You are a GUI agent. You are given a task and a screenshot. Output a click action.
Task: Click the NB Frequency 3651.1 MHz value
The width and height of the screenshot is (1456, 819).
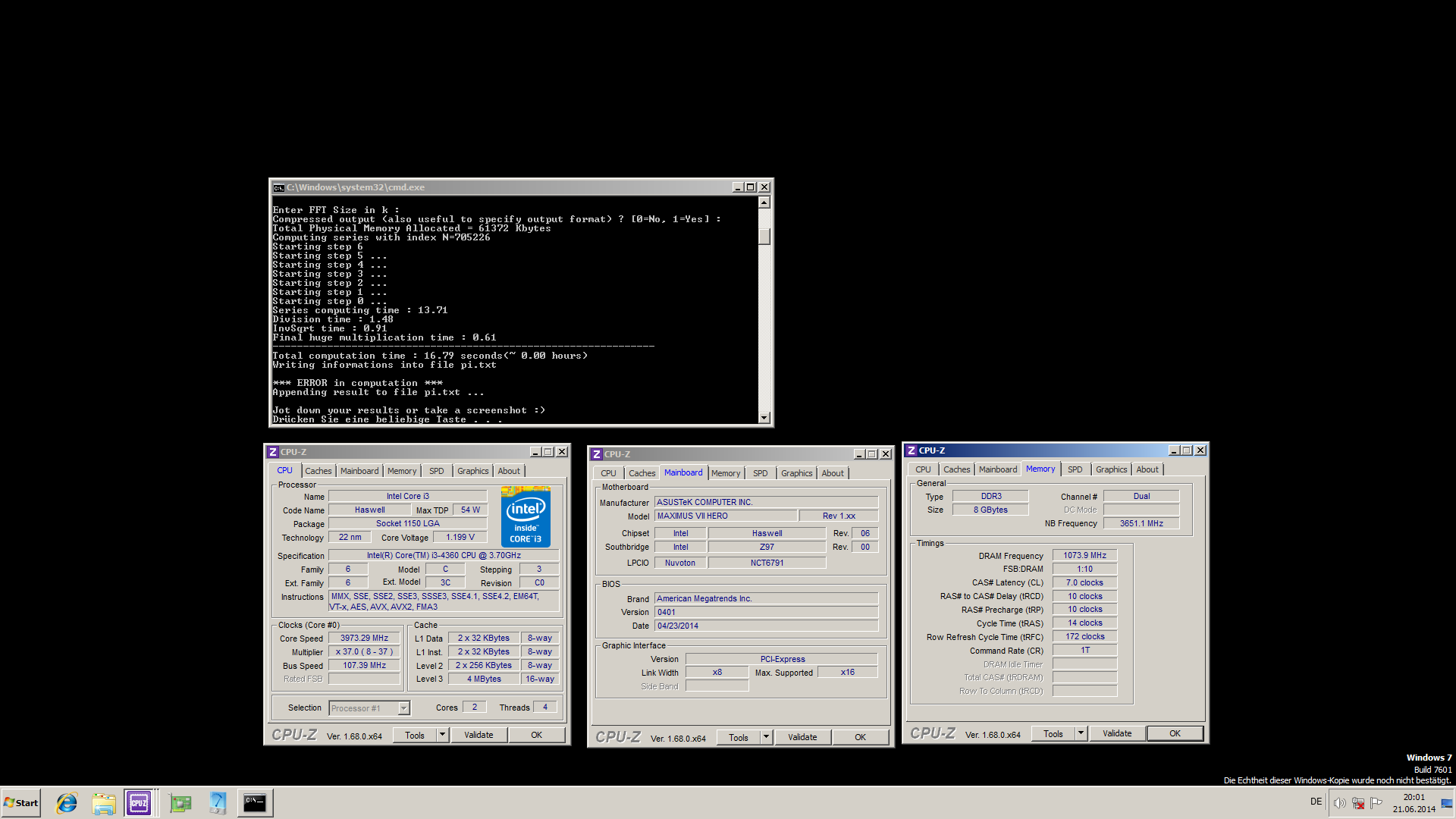[x=1141, y=523]
